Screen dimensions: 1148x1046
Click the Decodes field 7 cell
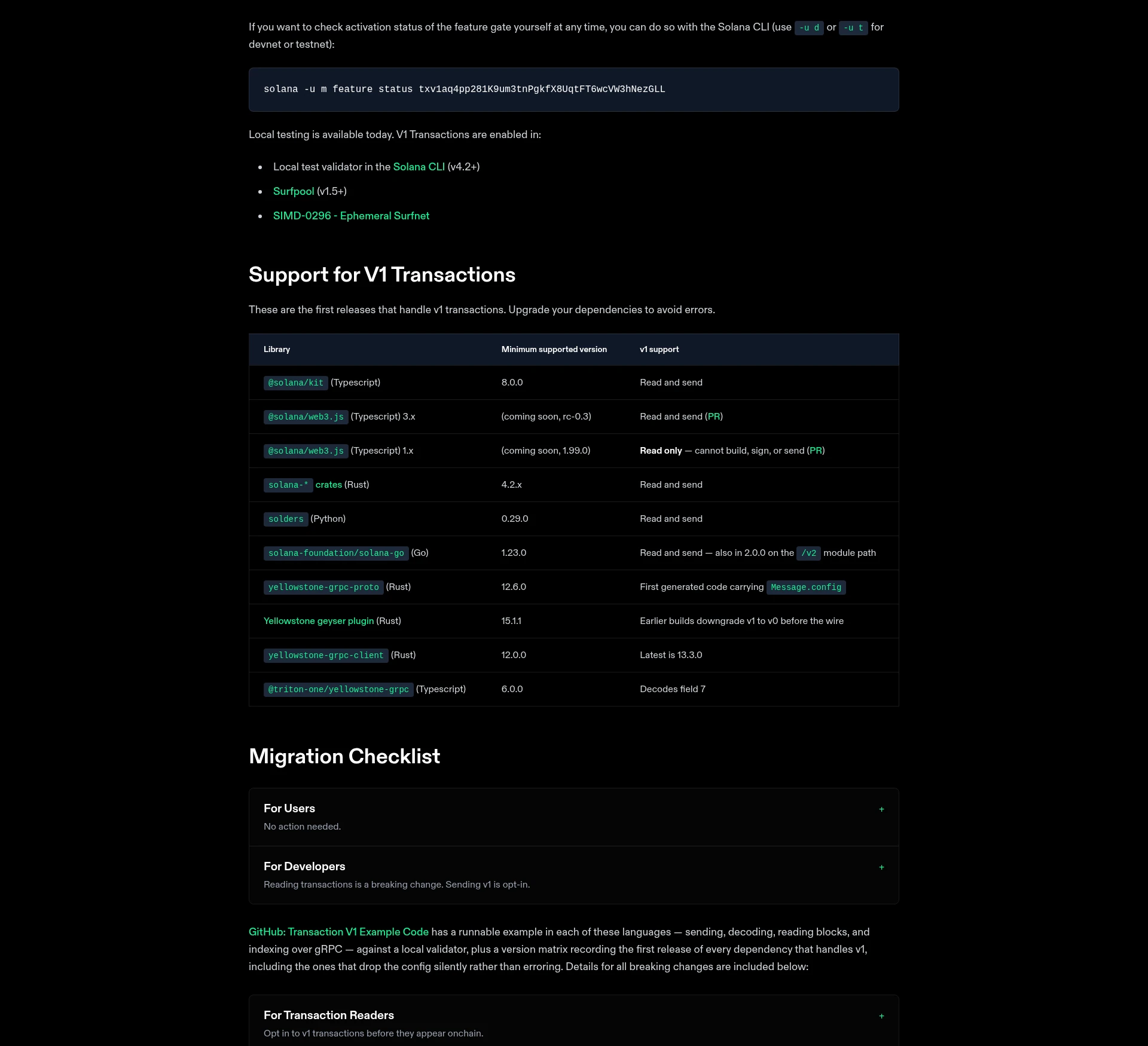pyautogui.click(x=673, y=689)
